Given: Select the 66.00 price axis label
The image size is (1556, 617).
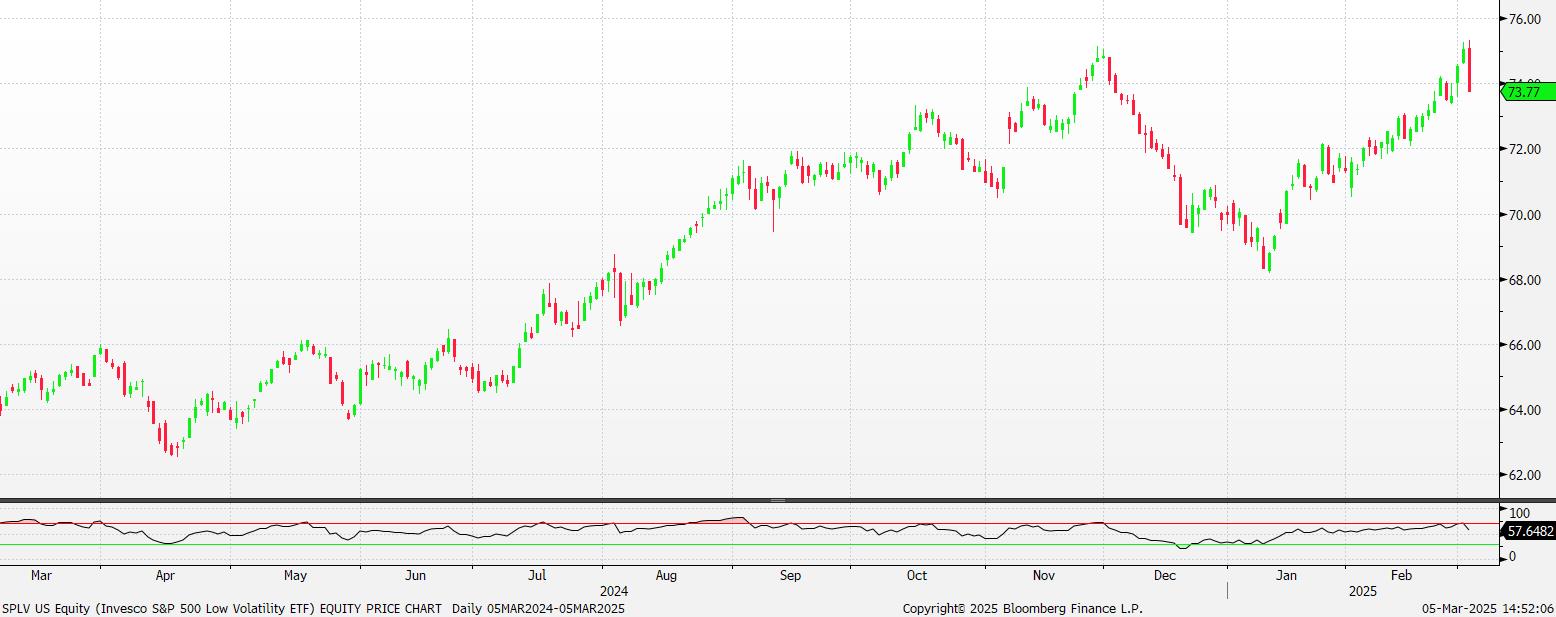Looking at the screenshot, I should click(x=1524, y=345).
